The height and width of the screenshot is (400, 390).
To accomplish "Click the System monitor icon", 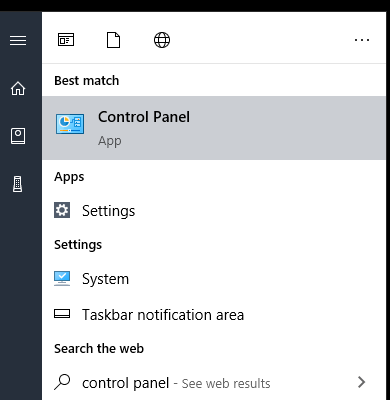I will (x=62, y=279).
